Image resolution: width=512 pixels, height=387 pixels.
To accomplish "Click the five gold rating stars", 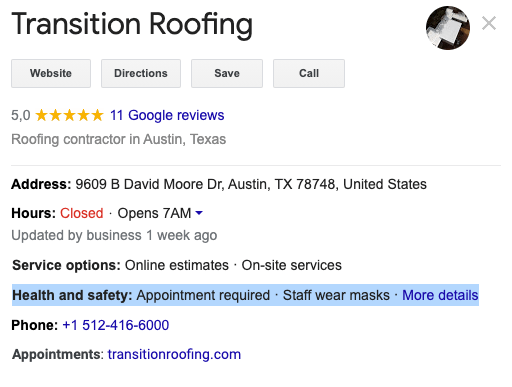I will pos(70,115).
